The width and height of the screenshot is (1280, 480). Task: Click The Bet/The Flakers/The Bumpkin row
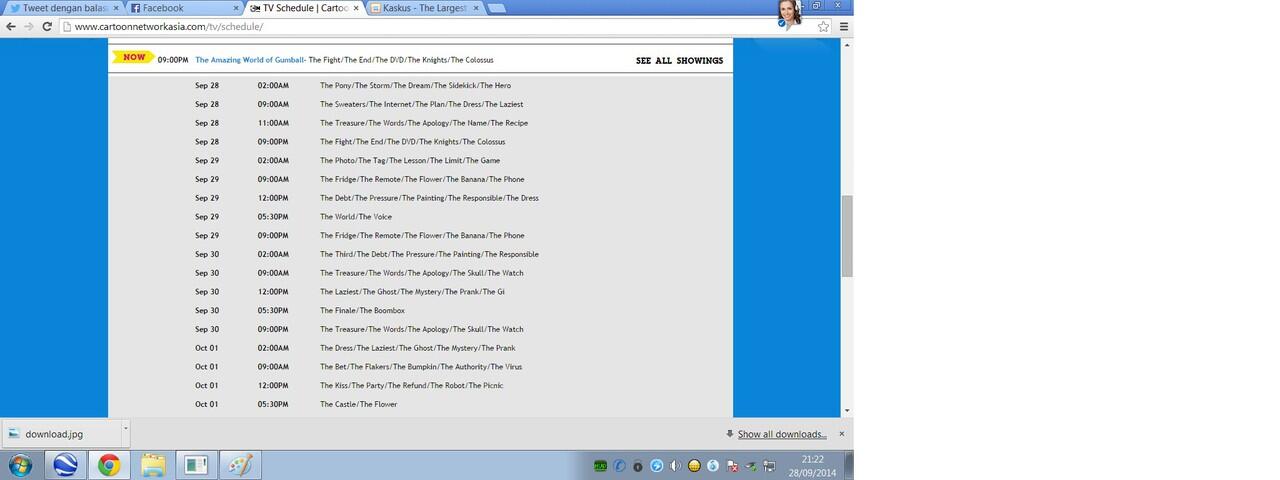420,367
